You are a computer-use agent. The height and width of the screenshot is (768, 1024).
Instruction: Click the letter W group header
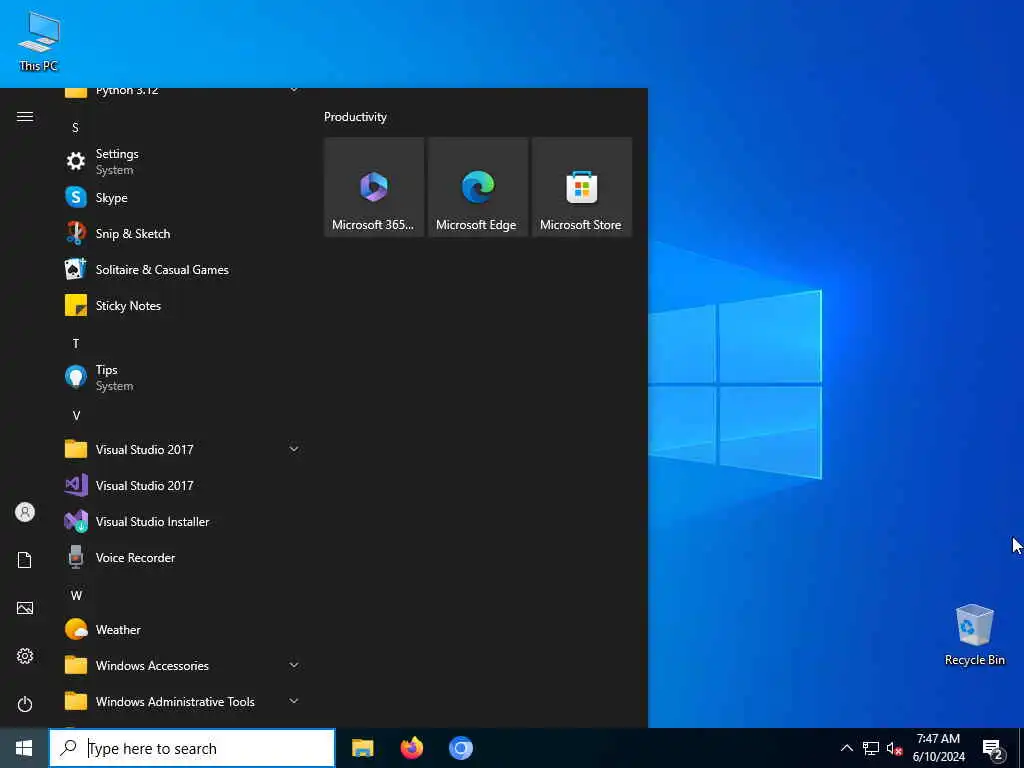[76, 596]
